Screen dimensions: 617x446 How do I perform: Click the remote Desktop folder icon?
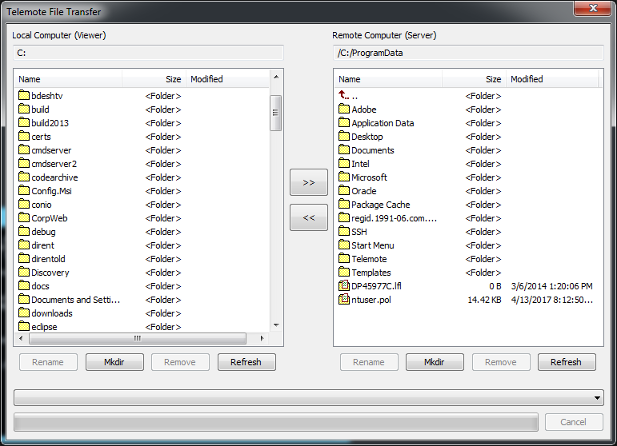pyautogui.click(x=344, y=136)
